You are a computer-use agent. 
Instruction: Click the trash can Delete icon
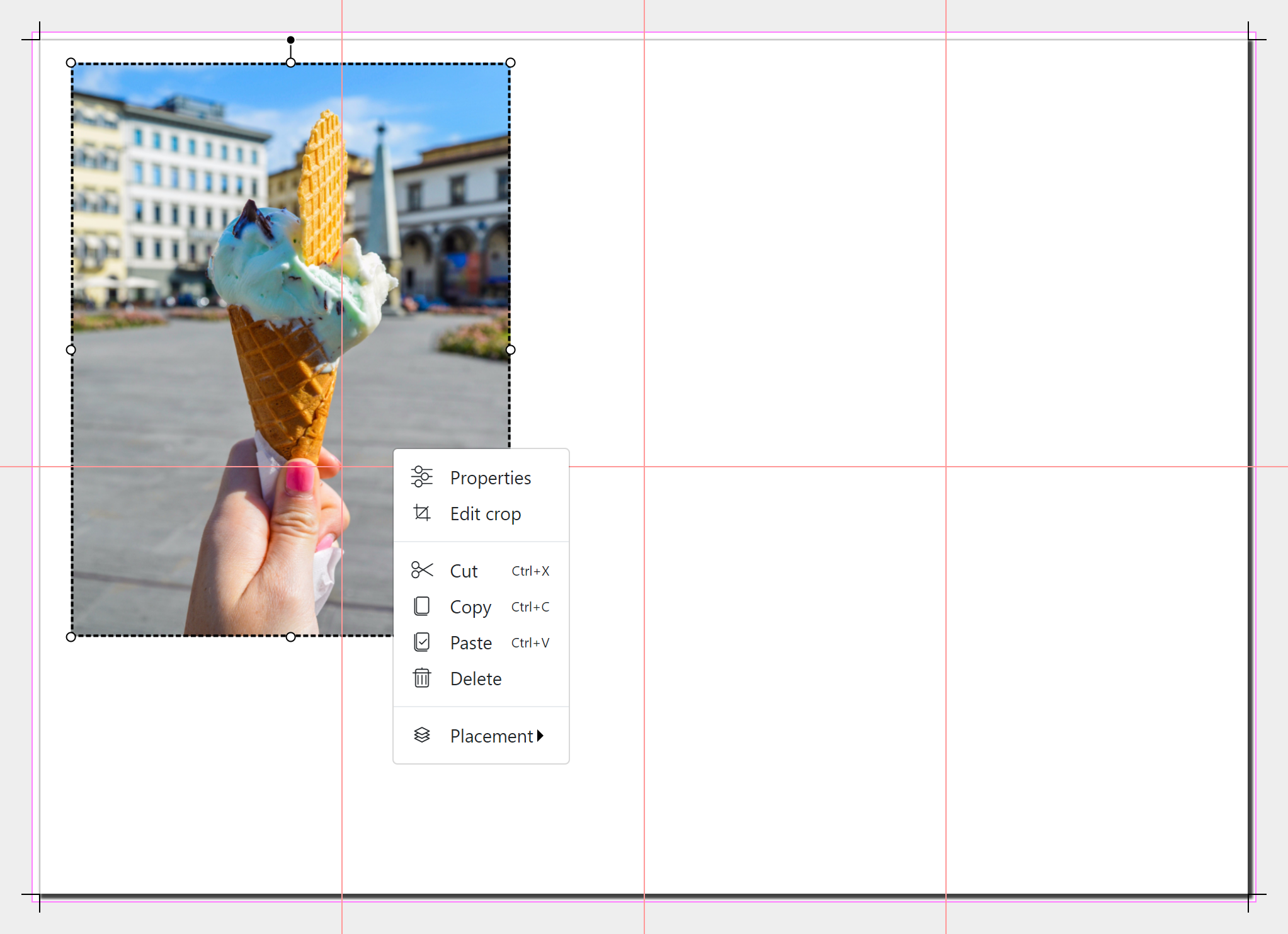coord(421,678)
